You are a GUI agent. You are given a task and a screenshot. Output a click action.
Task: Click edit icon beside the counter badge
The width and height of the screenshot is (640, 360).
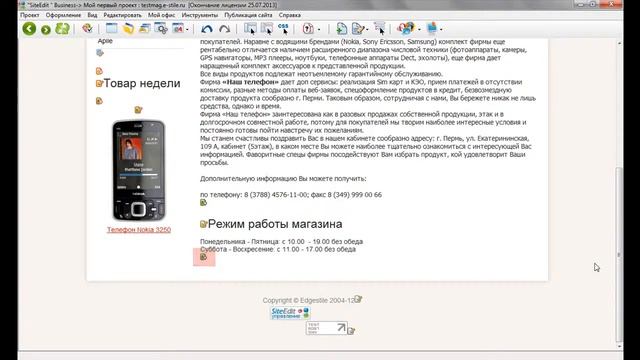[x=351, y=330]
